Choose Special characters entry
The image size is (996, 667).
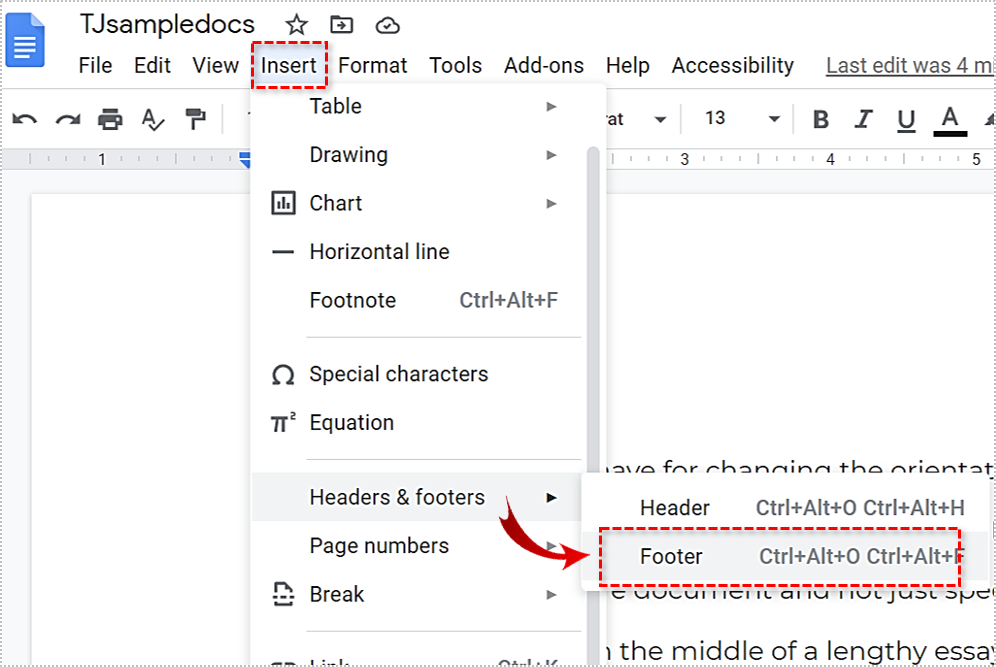tap(417, 374)
